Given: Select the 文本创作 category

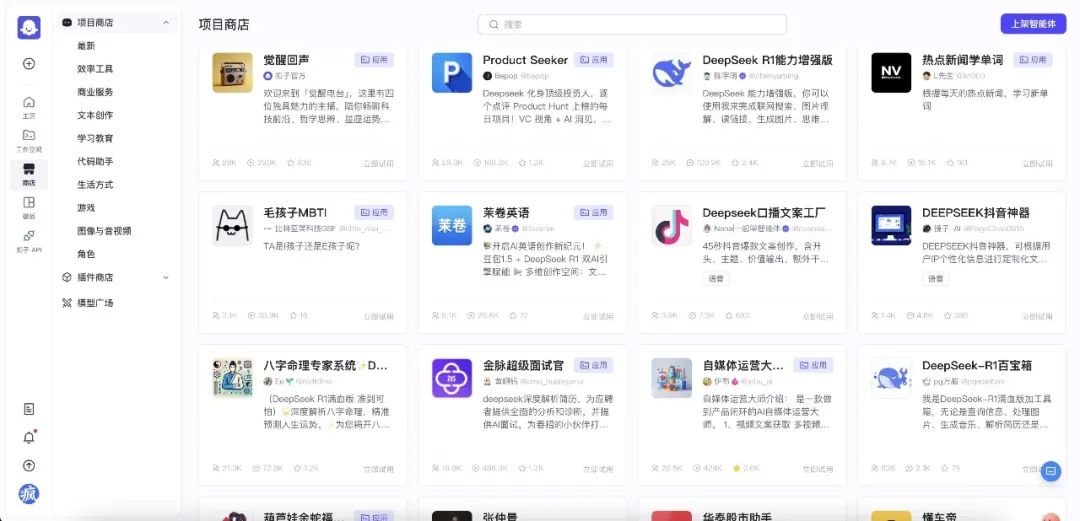Looking at the screenshot, I should tap(95, 115).
